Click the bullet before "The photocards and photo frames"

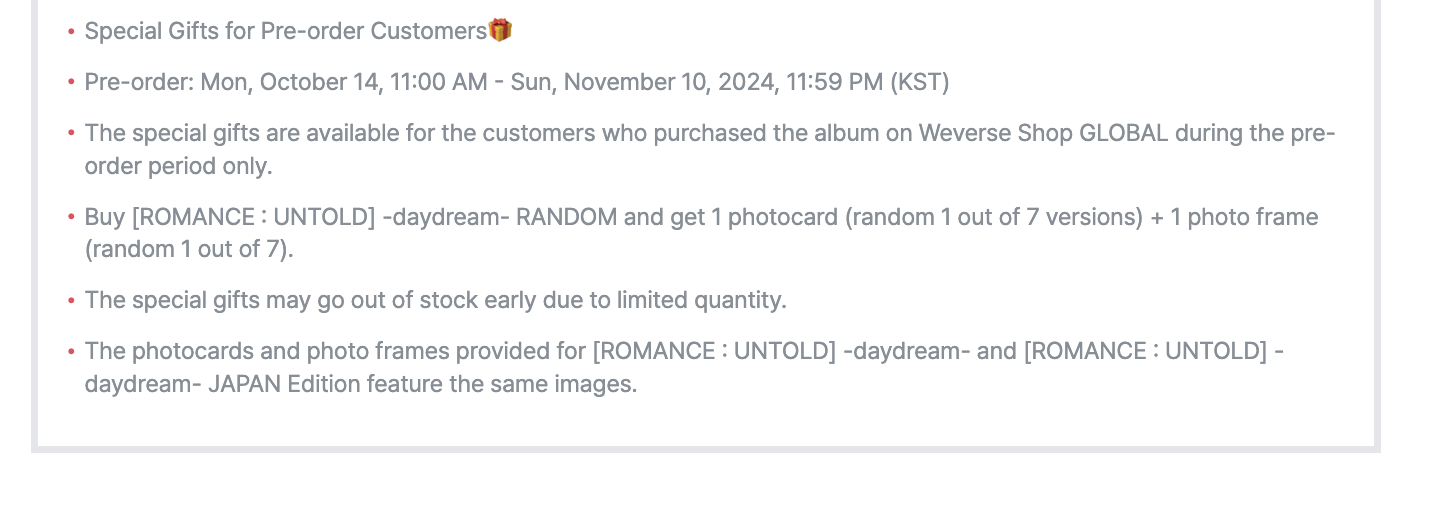pyautogui.click(x=71, y=352)
